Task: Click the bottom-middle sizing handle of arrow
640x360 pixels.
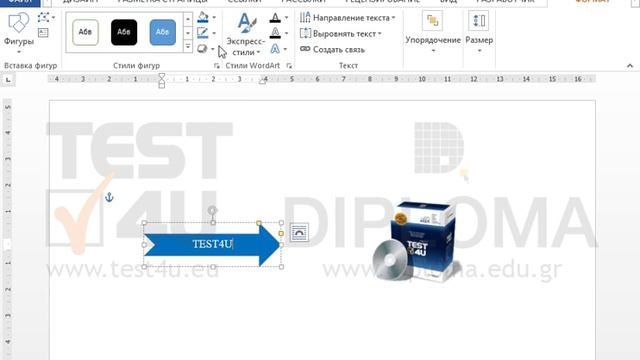Action: point(213,267)
